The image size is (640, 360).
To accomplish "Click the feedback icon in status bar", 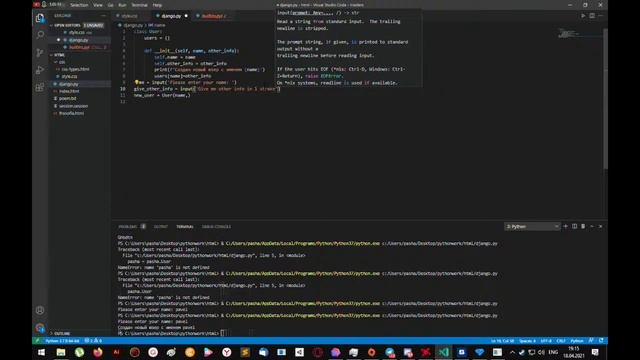I will coord(591,340).
